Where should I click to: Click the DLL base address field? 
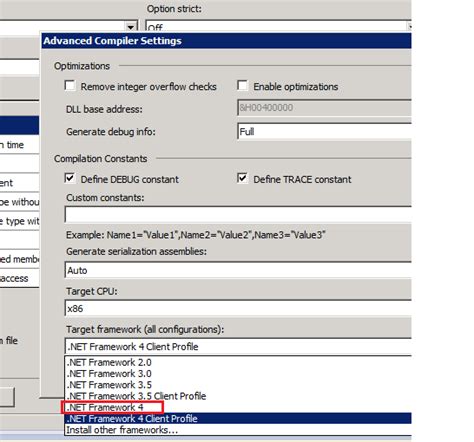point(324,108)
